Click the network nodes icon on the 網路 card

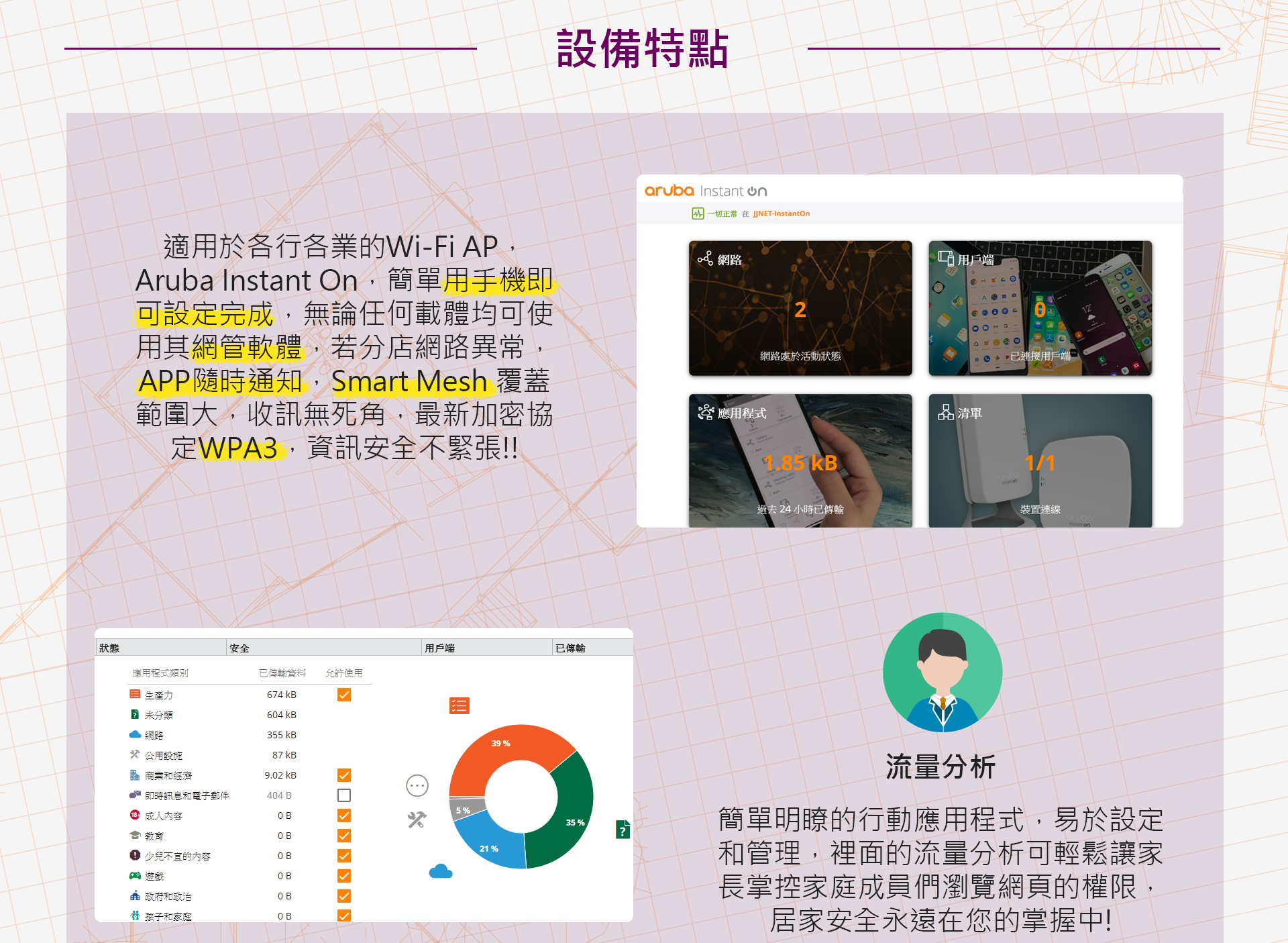tap(705, 258)
